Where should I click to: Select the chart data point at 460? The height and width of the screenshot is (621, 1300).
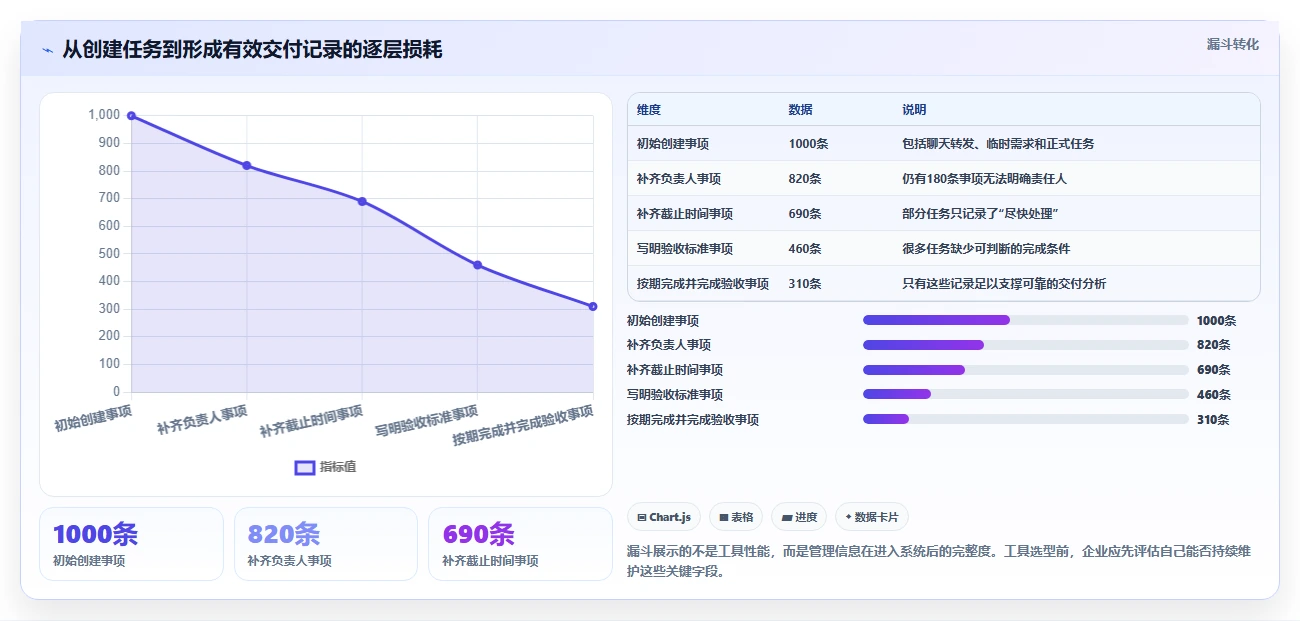(x=478, y=265)
